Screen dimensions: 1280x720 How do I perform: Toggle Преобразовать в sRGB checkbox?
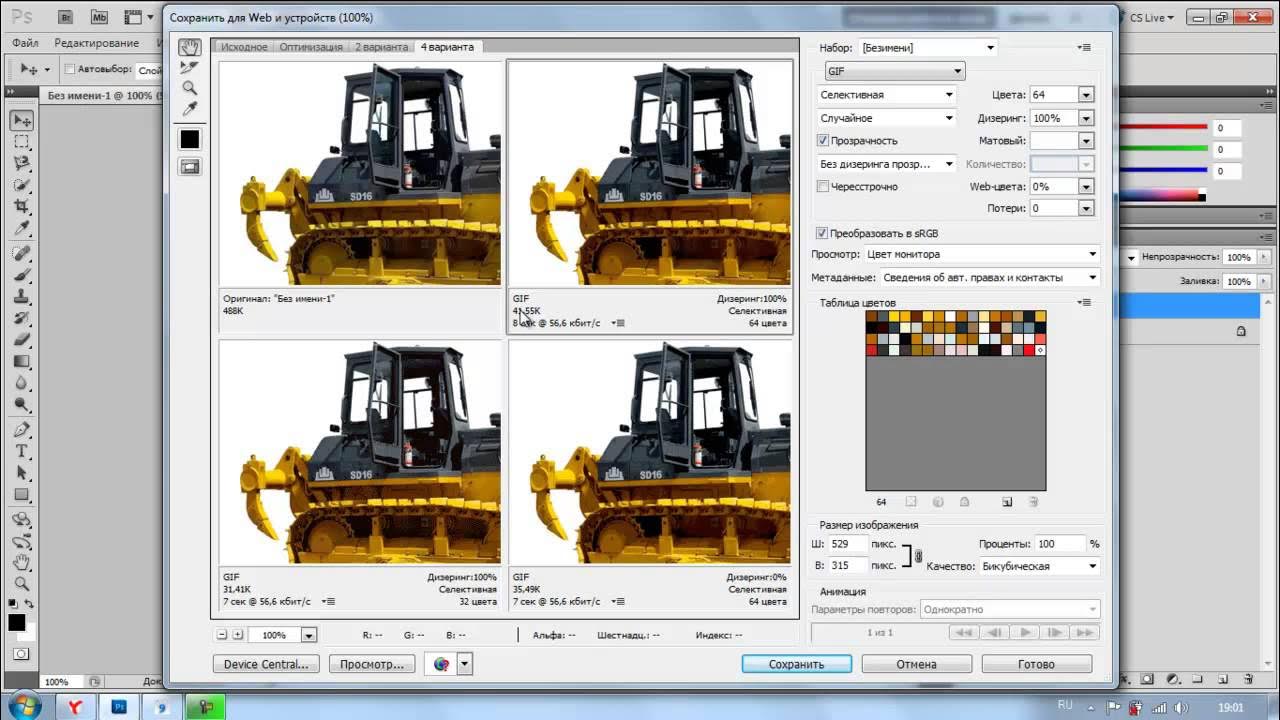click(x=822, y=233)
